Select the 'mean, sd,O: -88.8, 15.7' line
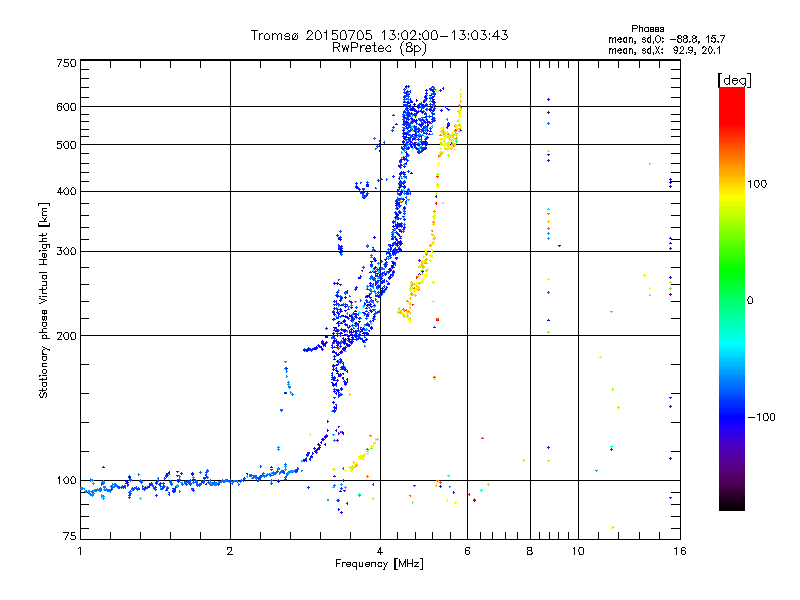The width and height of the screenshot is (800, 600). point(666,39)
